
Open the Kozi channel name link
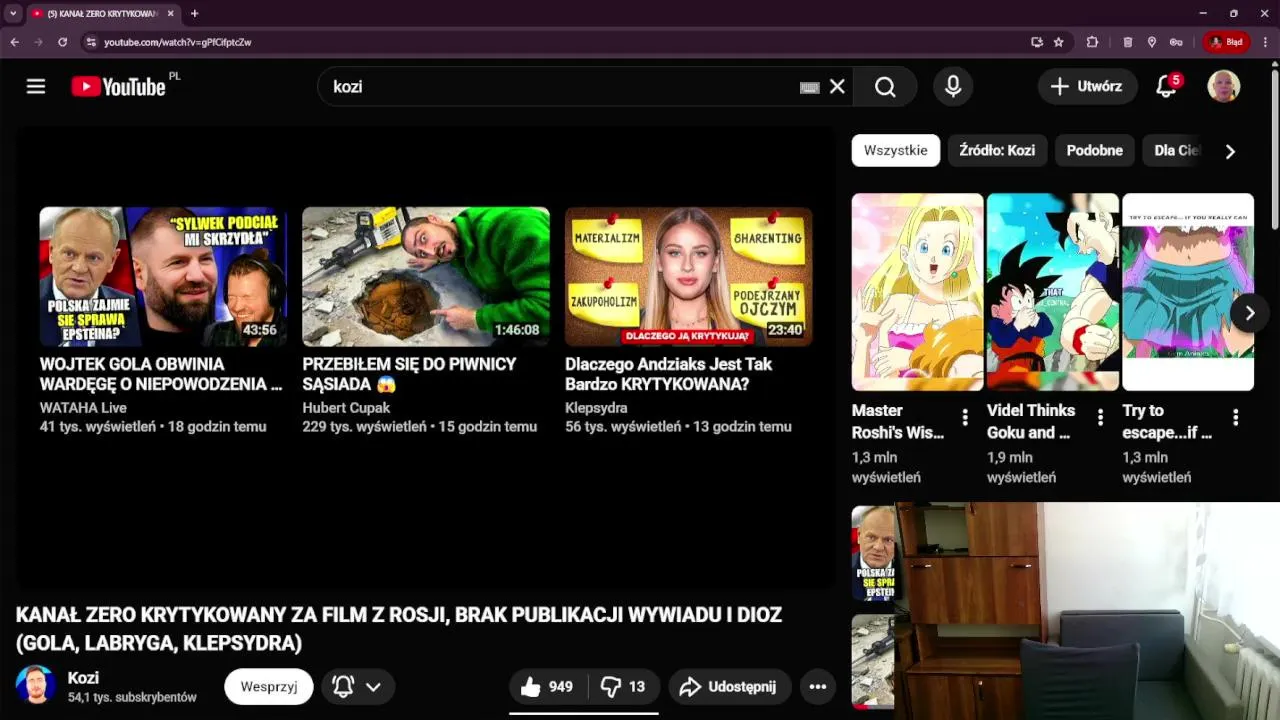click(x=83, y=678)
